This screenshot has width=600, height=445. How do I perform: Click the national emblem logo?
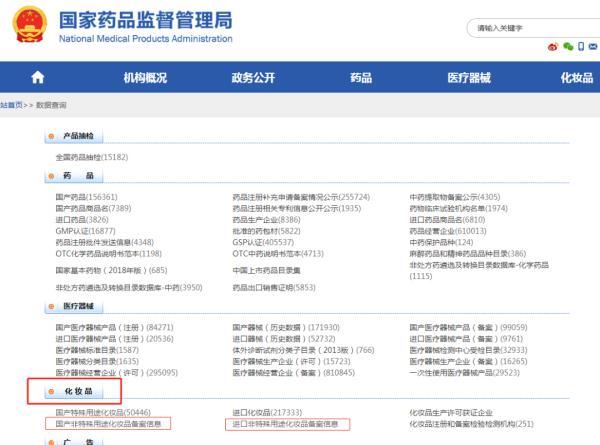[x=30, y=24]
